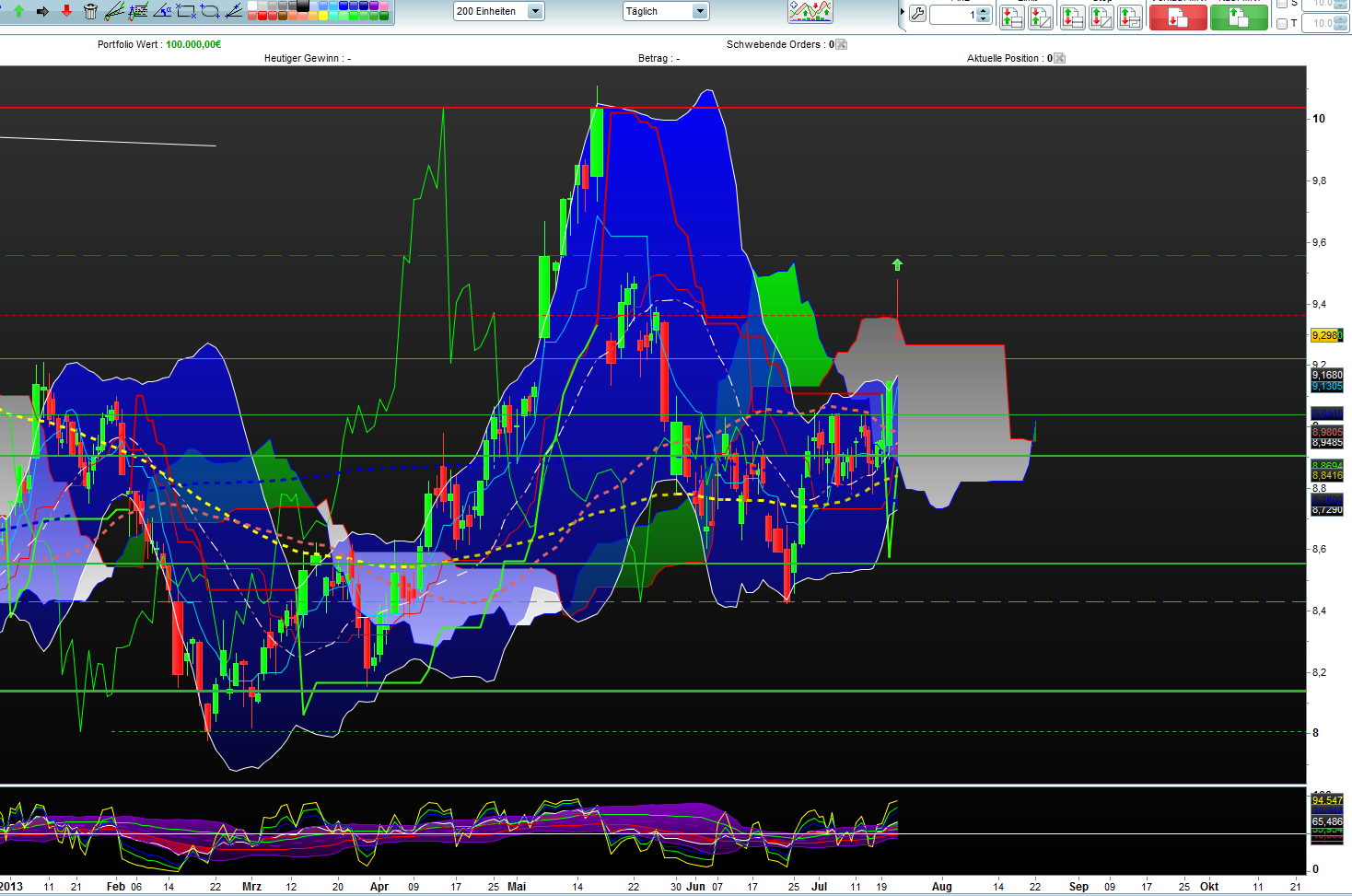
Task: Click the third Stop order icon
Action: 1130,17
